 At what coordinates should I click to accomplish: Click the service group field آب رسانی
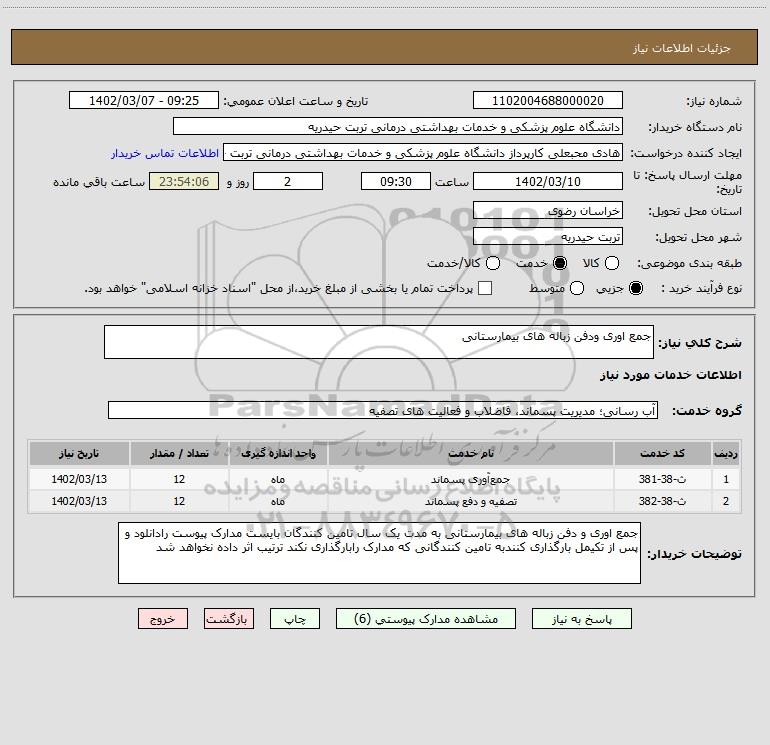(x=383, y=411)
